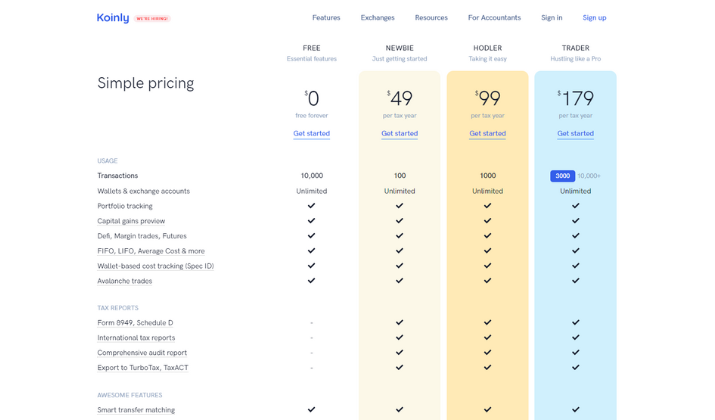This screenshot has width=715, height=420.
Task: Open the Form 8949, Schedule D link
Action: click(135, 322)
